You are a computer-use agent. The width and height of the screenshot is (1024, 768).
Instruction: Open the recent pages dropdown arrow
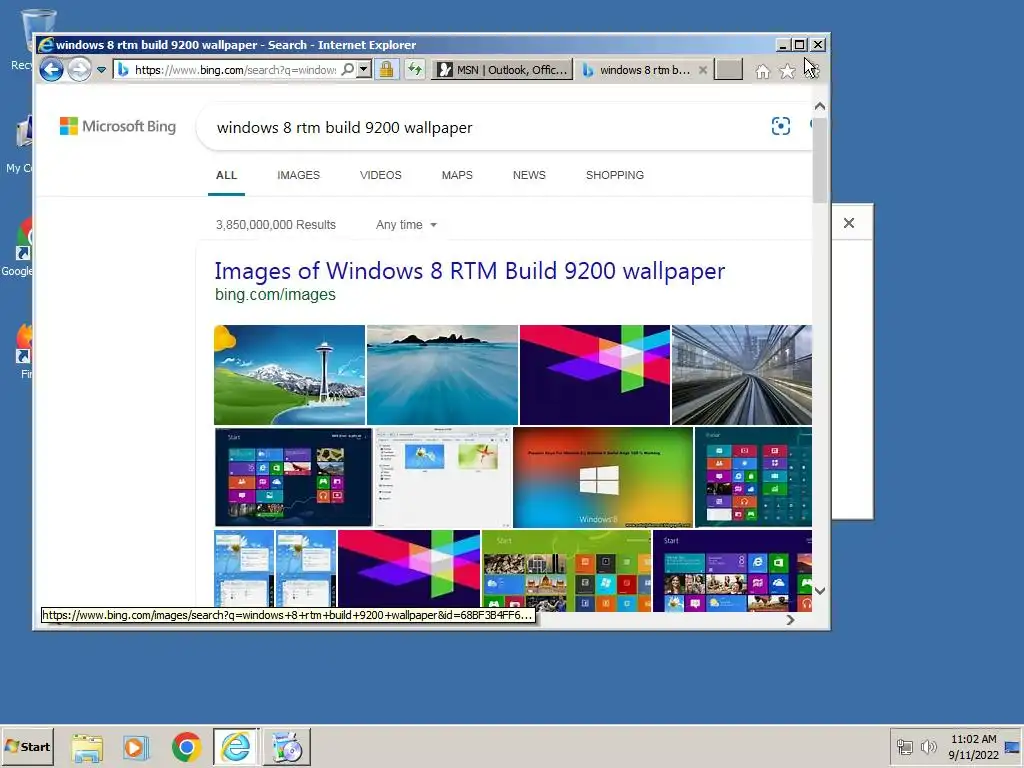(x=101, y=70)
